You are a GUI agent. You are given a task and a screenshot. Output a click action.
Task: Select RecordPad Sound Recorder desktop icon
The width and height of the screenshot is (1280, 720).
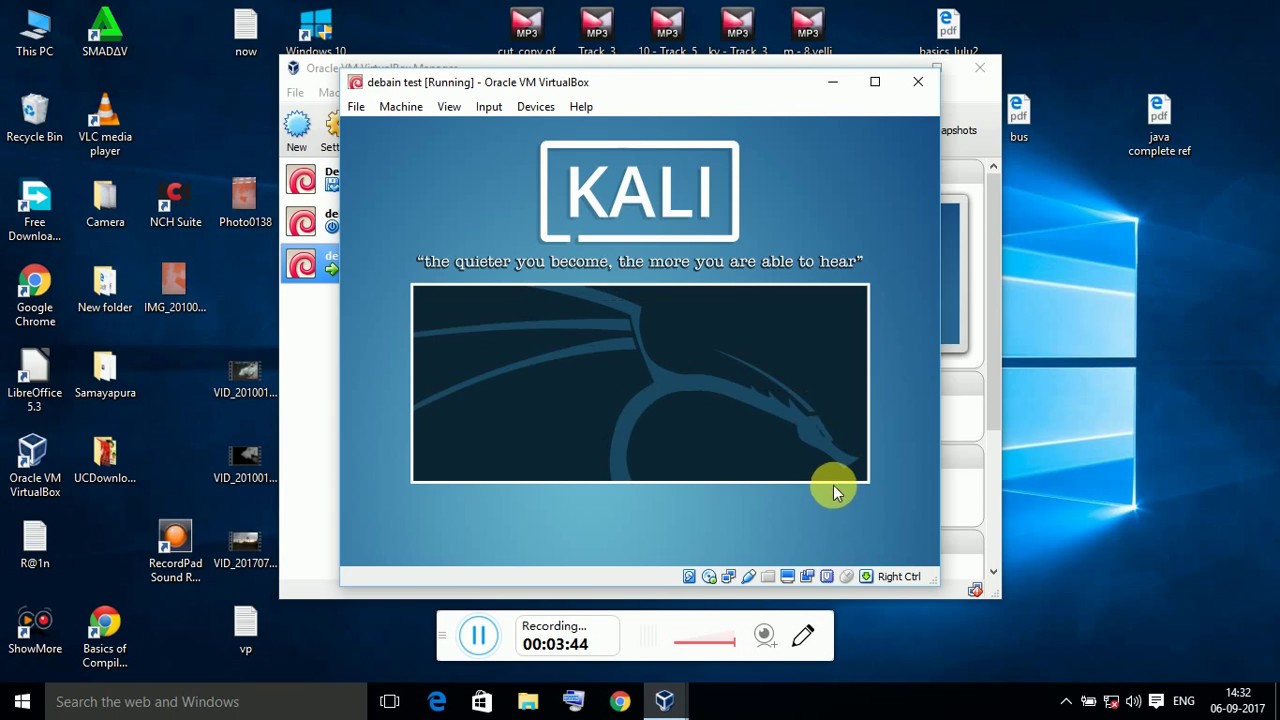pyautogui.click(x=175, y=552)
